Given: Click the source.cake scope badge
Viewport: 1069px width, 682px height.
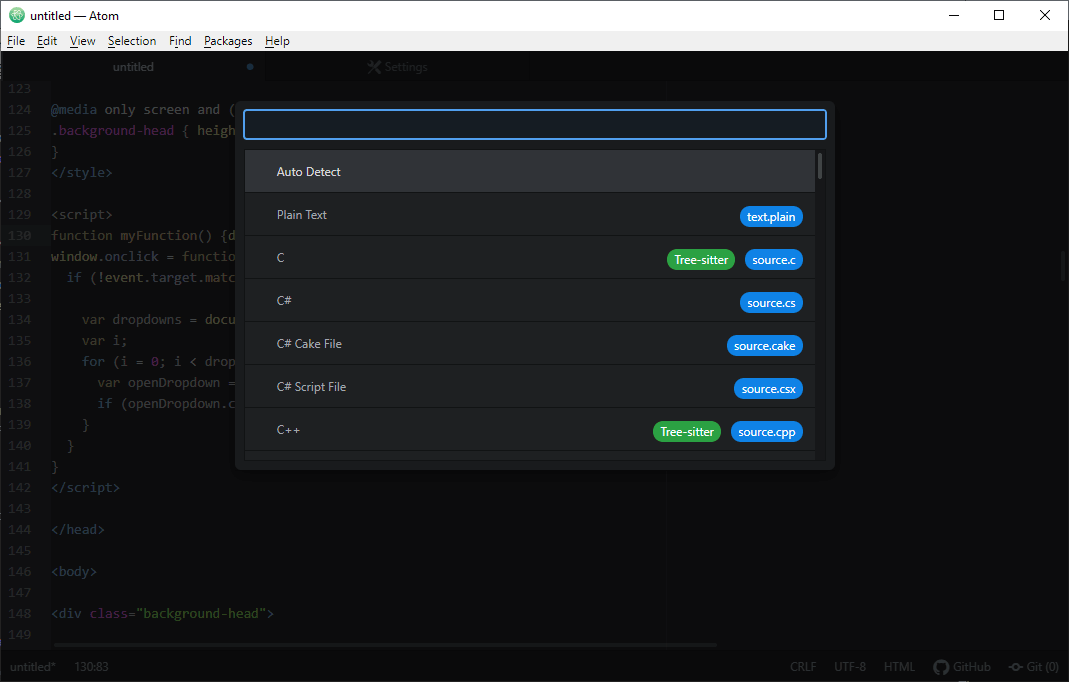Looking at the screenshot, I should [765, 346].
